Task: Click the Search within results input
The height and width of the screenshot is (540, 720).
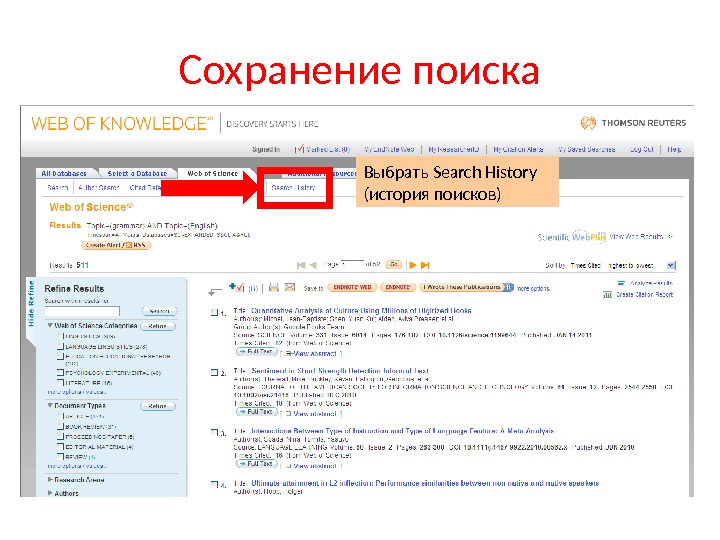Action: pos(82,311)
